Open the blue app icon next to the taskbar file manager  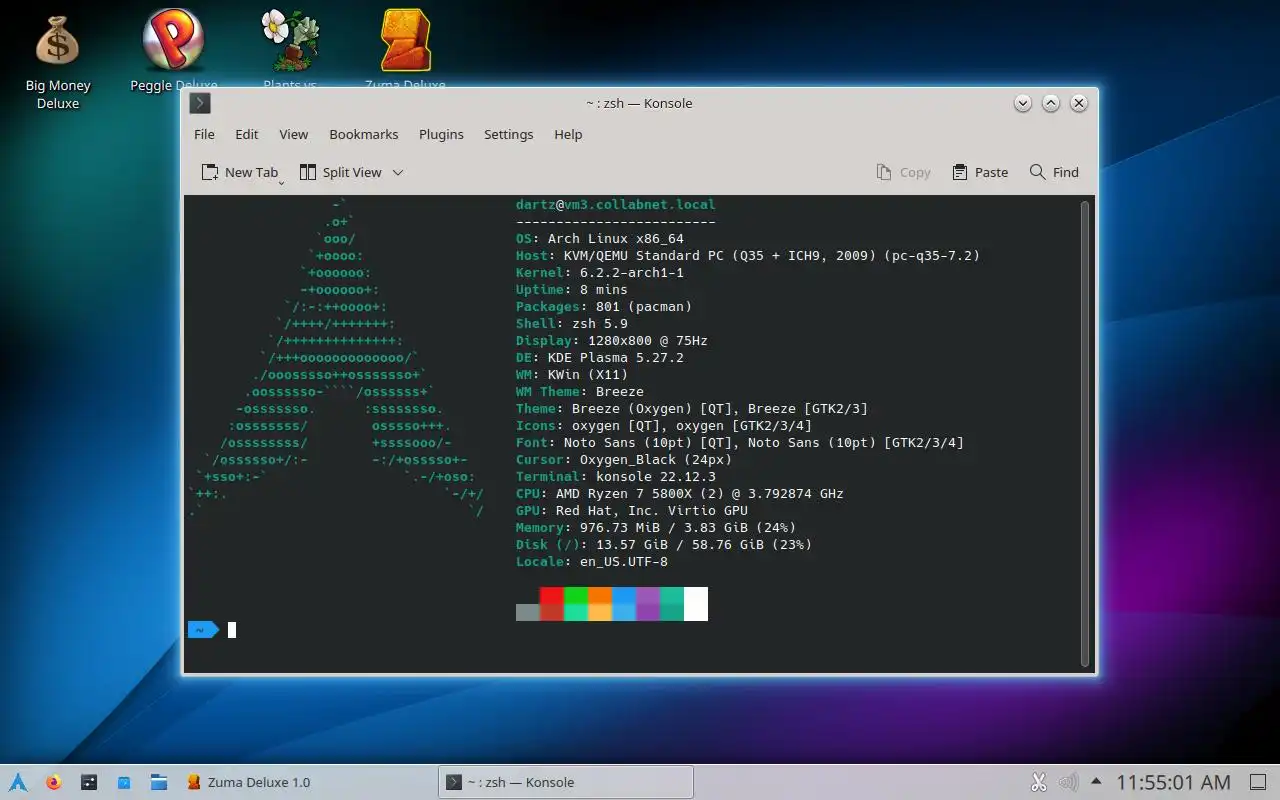[x=124, y=782]
